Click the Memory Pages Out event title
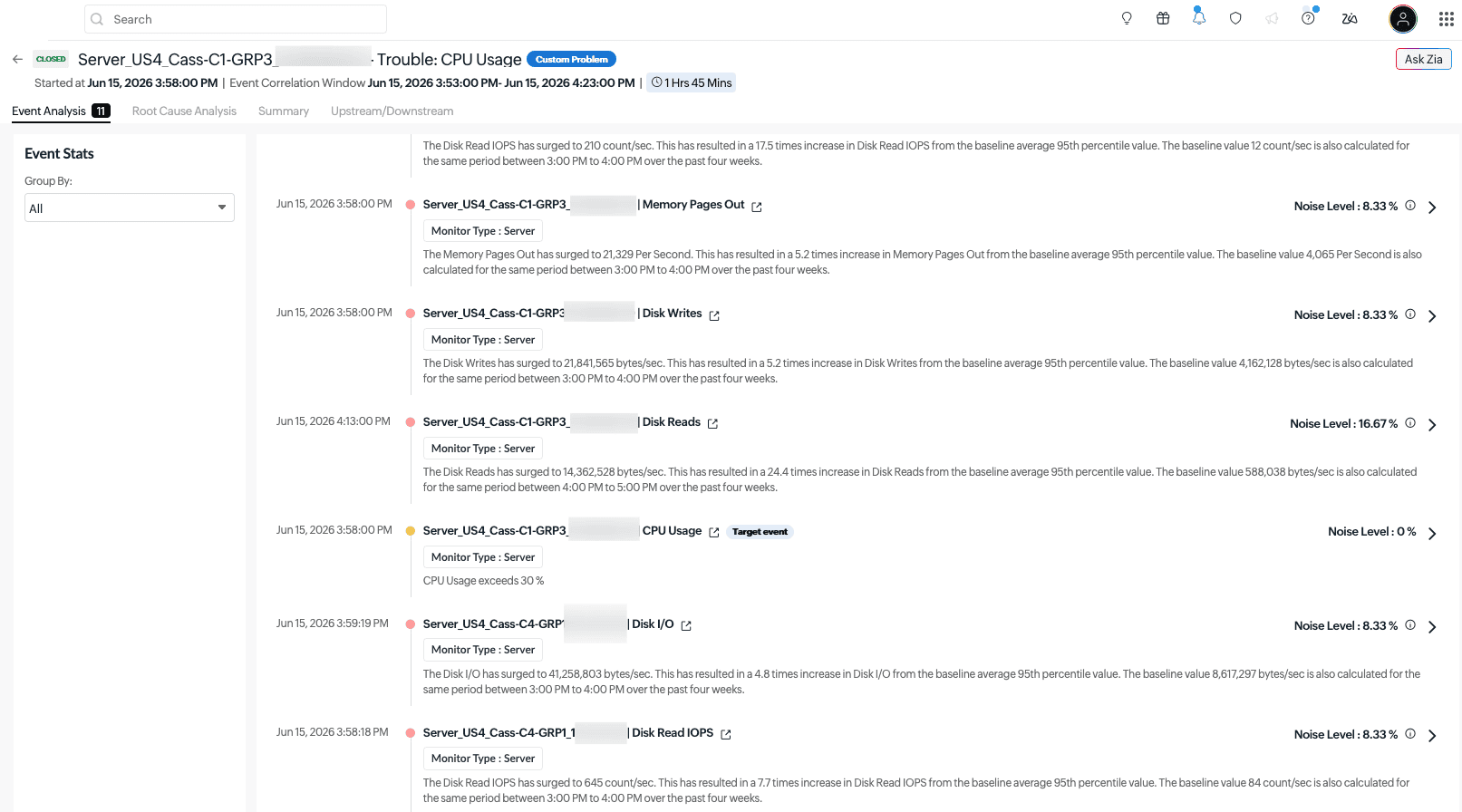This screenshot has height=812, width=1462. point(584,205)
